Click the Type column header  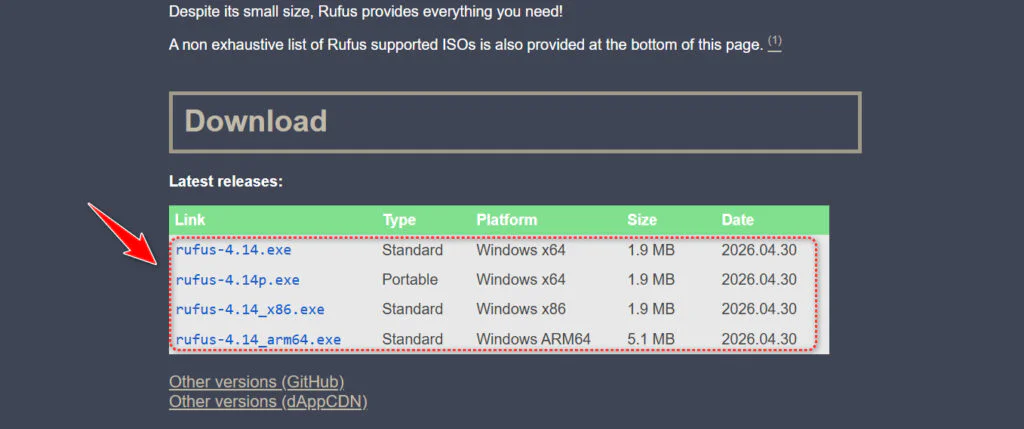[x=399, y=220]
